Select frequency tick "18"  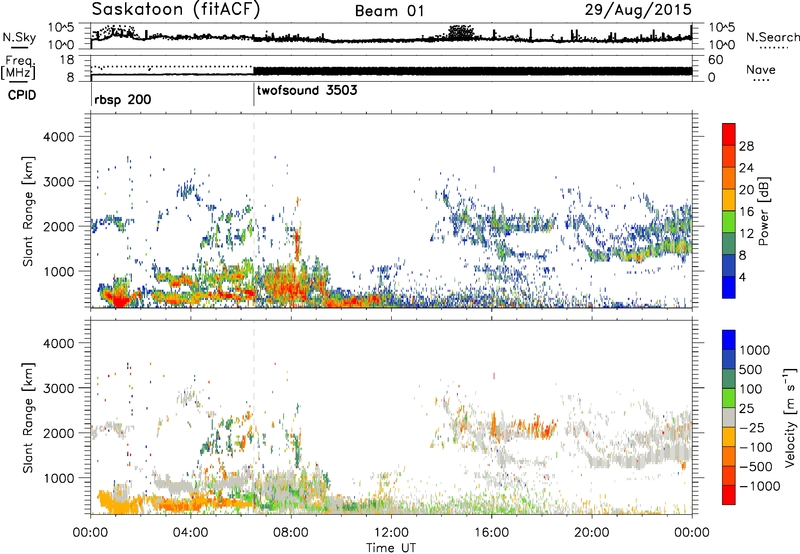[67, 60]
